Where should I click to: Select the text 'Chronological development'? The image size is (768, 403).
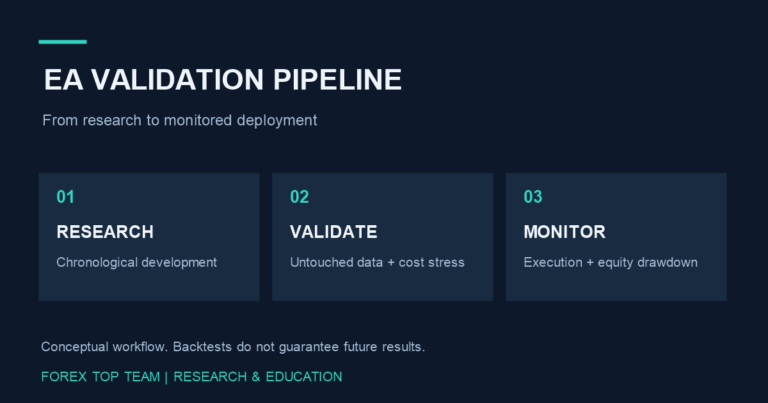click(136, 262)
